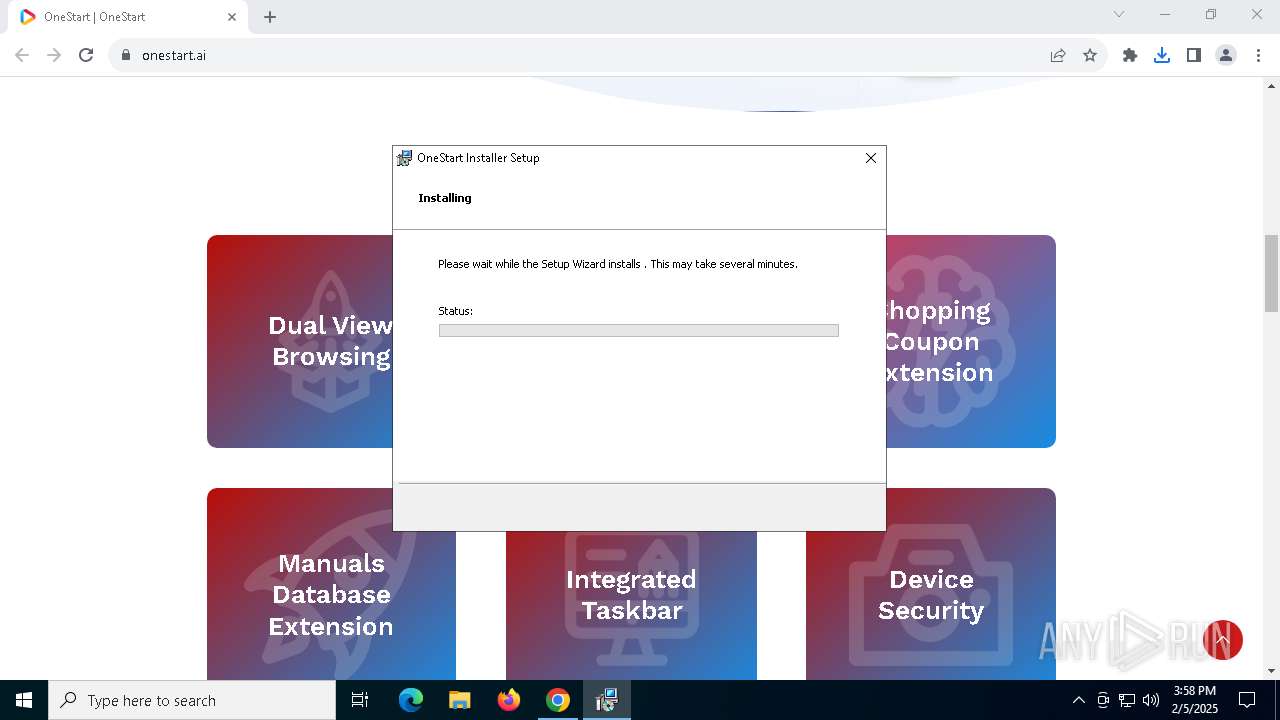The width and height of the screenshot is (1280, 720).
Task: Launch Firefox from the taskbar
Action: [509, 700]
